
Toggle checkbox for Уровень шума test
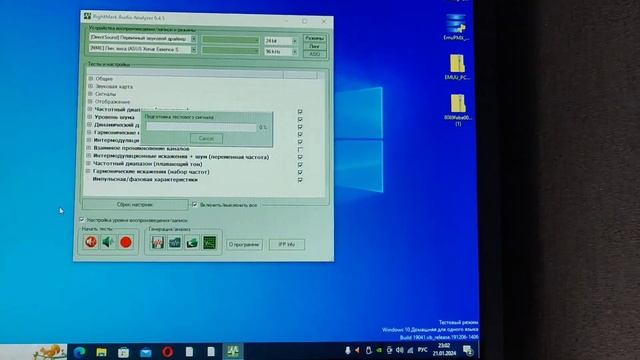pos(300,119)
